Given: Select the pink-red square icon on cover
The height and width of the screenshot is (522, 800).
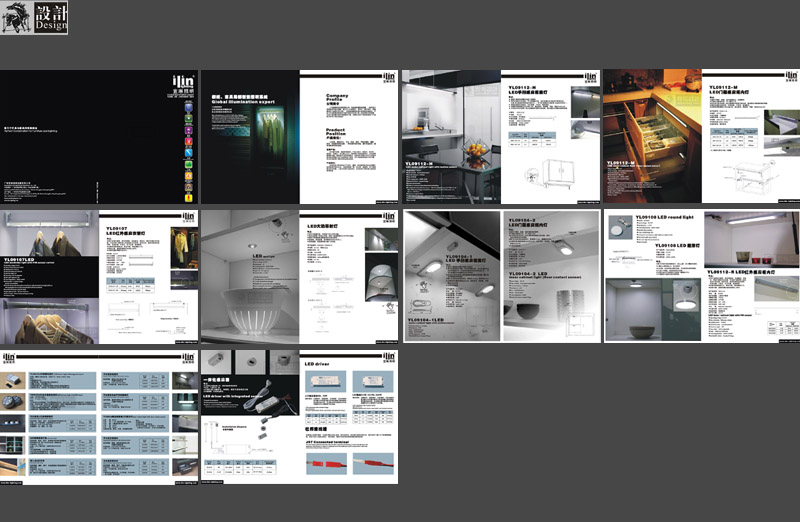Looking at the screenshot, I should (188, 141).
